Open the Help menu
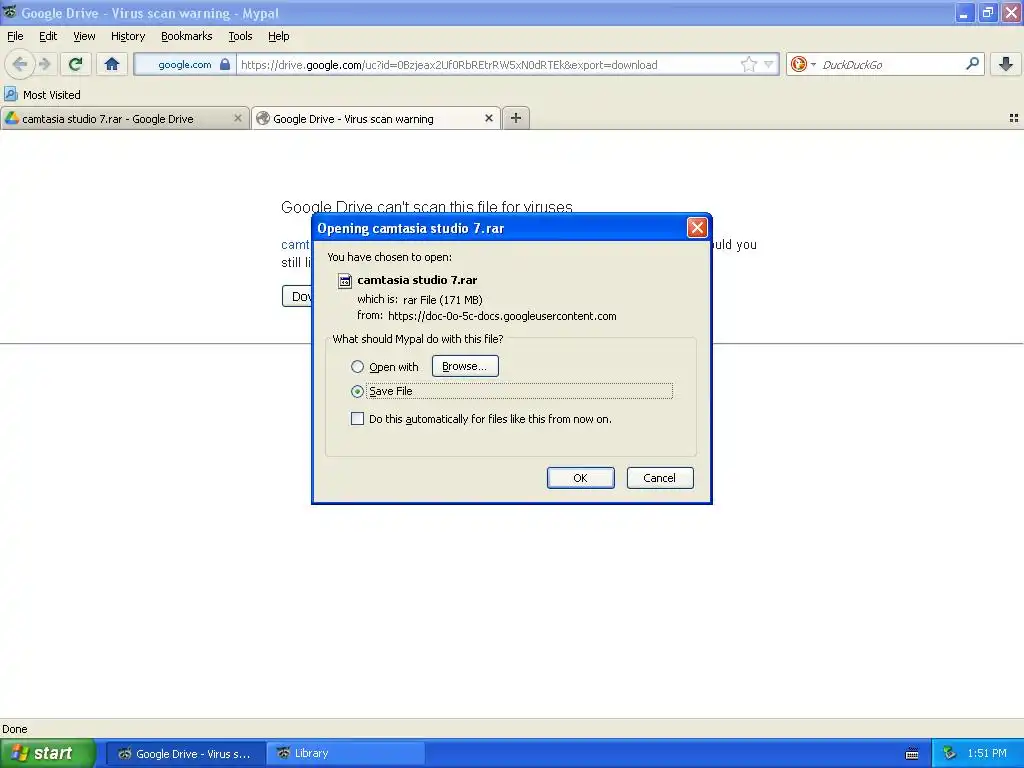Screen dimensions: 1024x768 coord(279,36)
